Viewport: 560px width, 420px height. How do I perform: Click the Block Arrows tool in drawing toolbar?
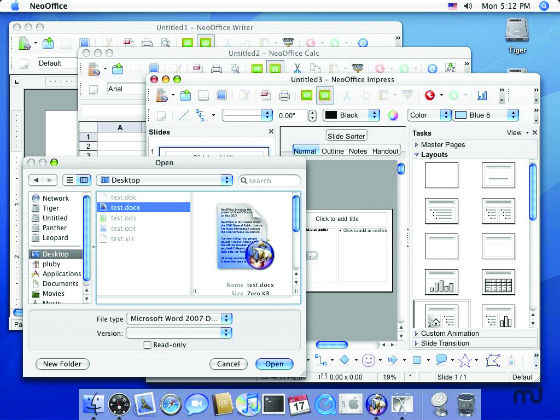pyautogui.click(x=392, y=360)
